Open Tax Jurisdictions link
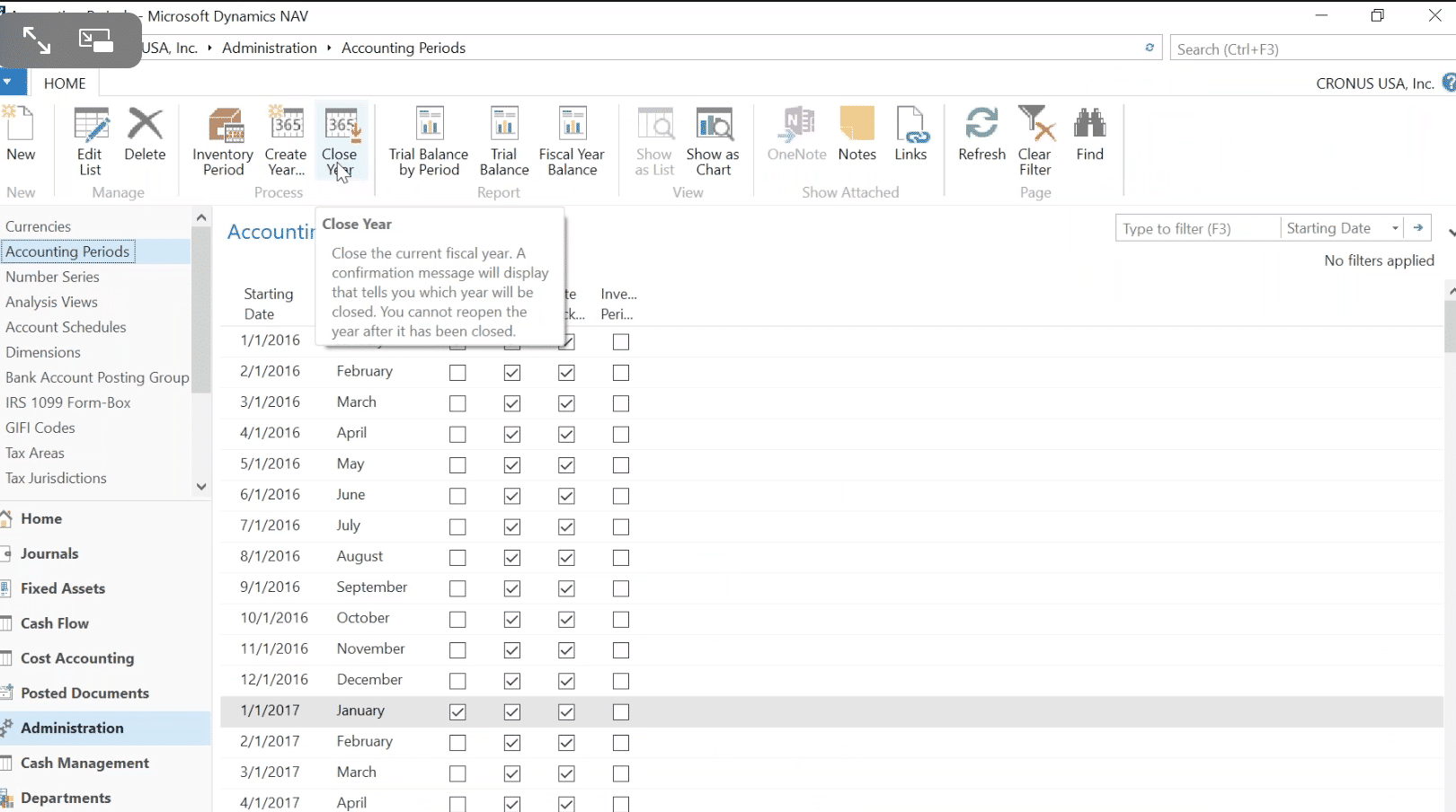Screen dimensions: 1456x812 tap(56, 478)
